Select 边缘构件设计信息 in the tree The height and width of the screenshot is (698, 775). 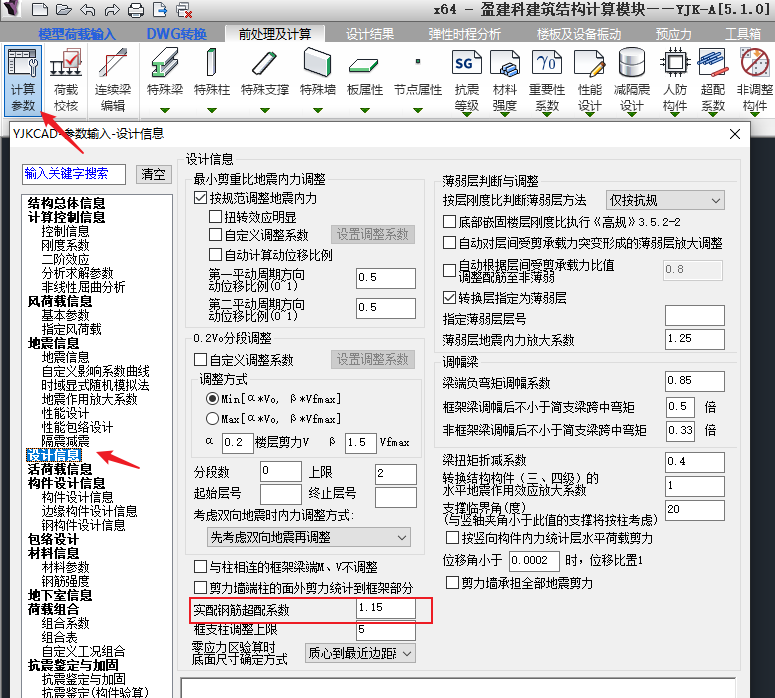pyautogui.click(x=89, y=511)
